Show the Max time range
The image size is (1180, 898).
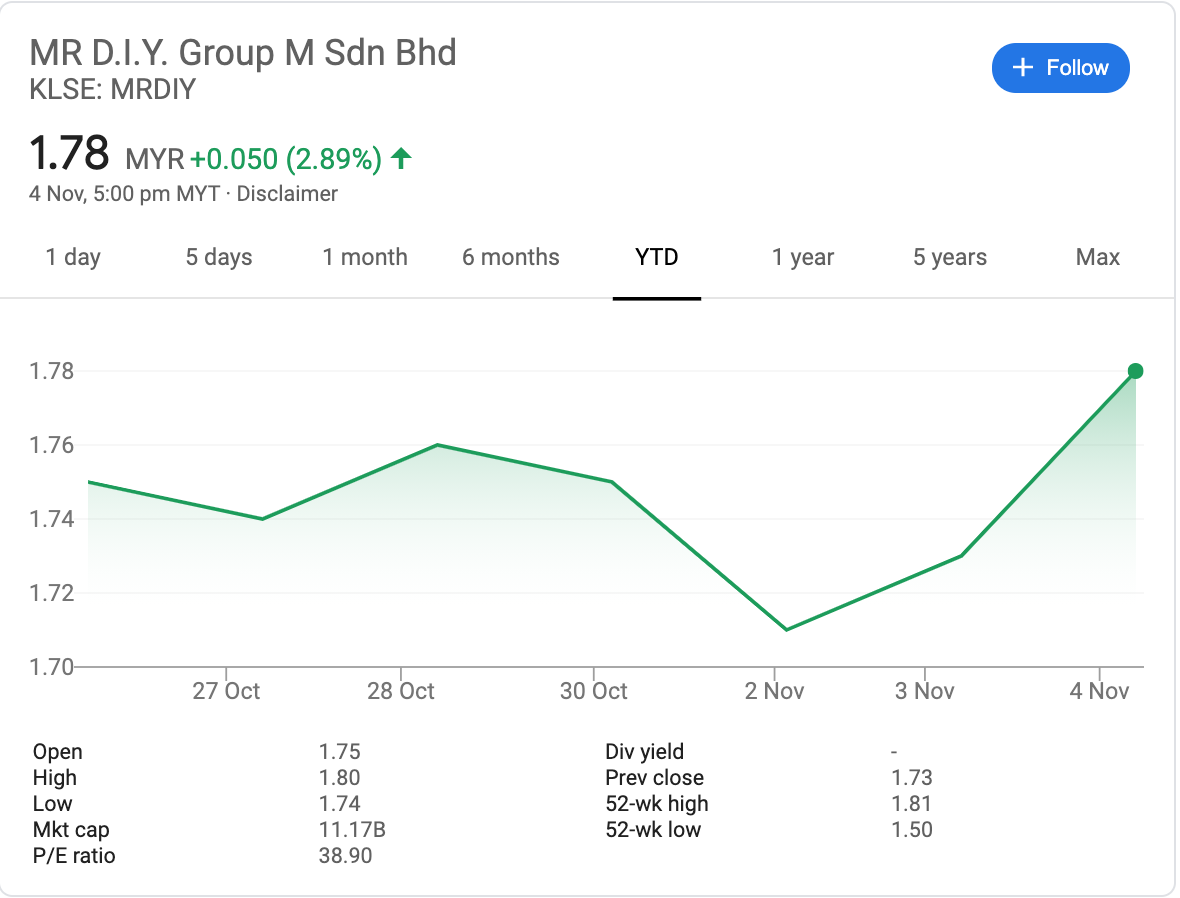[1098, 257]
